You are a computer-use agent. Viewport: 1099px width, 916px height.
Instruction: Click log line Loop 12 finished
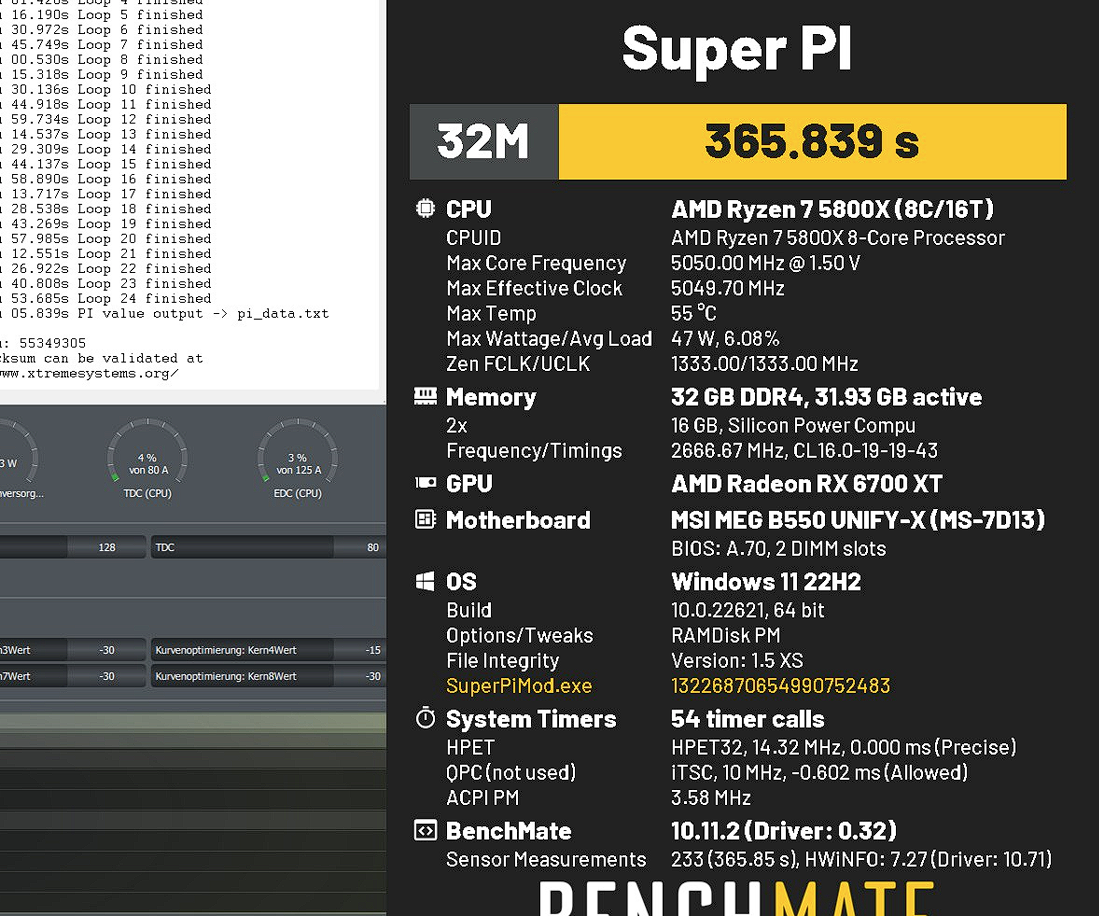tap(105, 119)
